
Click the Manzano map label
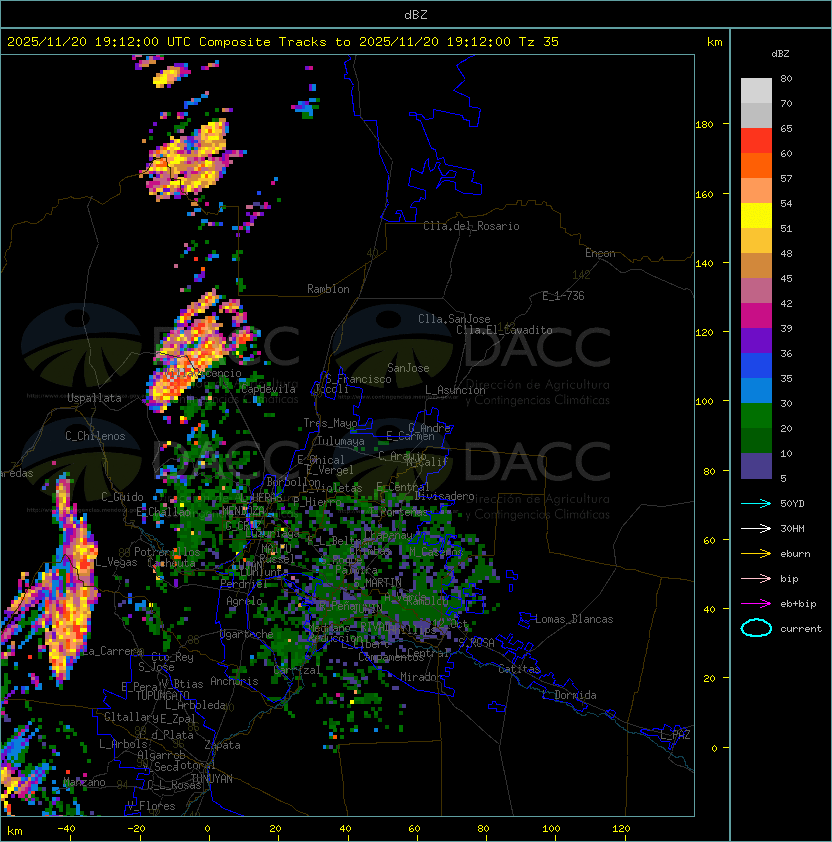84,782
